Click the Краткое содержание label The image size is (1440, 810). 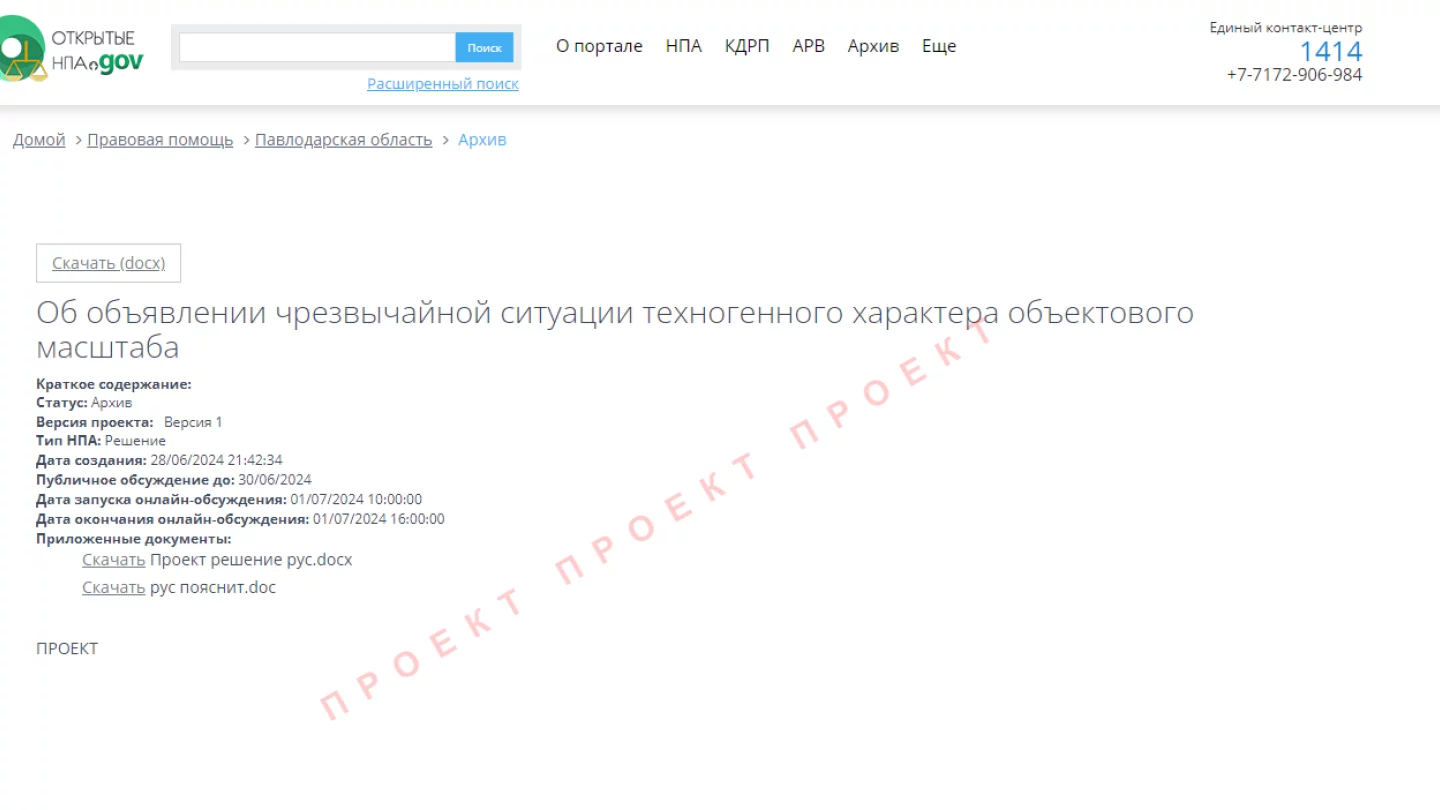[114, 384]
